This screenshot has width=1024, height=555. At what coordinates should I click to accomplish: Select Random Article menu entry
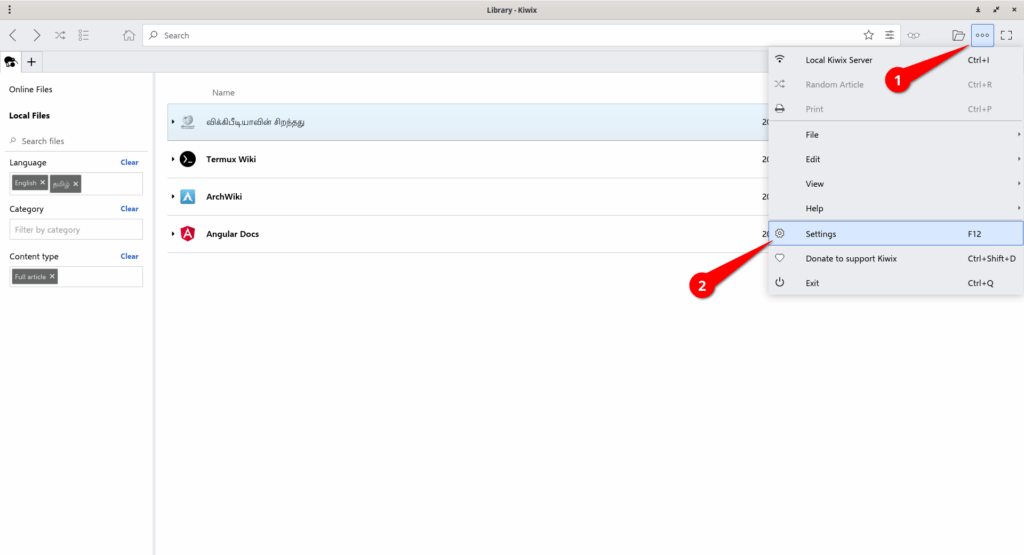pos(895,84)
